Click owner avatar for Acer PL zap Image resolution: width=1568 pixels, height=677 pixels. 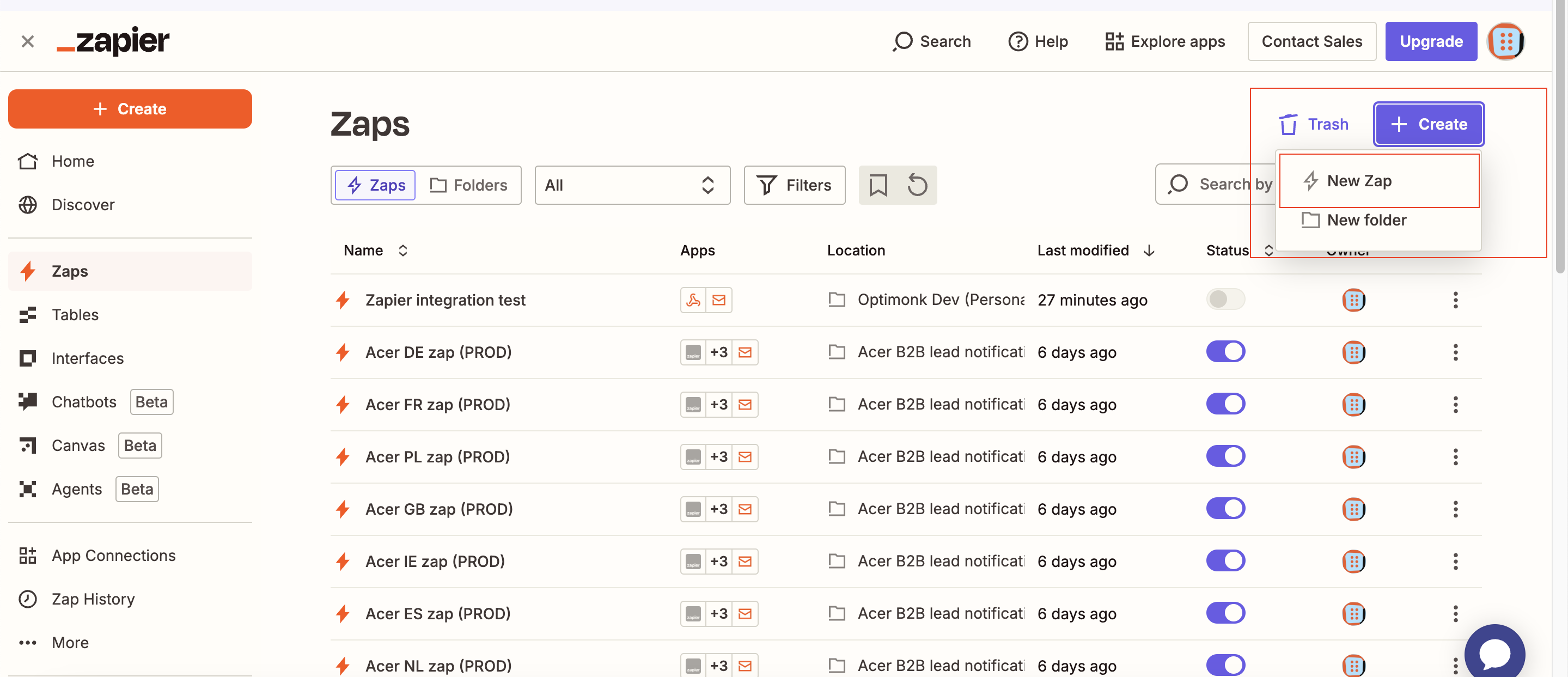click(x=1354, y=457)
